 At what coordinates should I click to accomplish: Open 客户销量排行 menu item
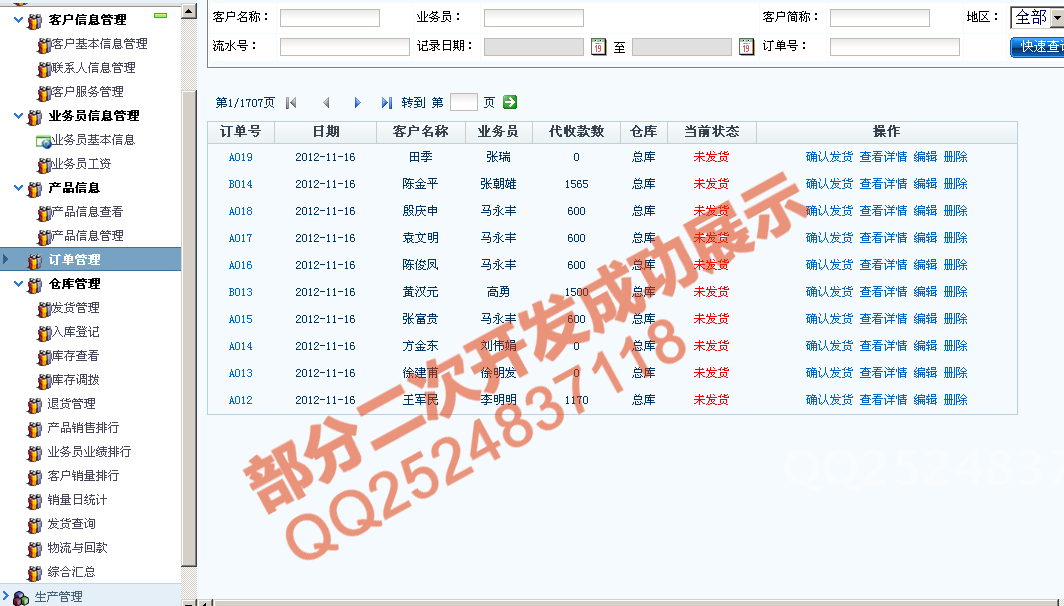(x=83, y=476)
